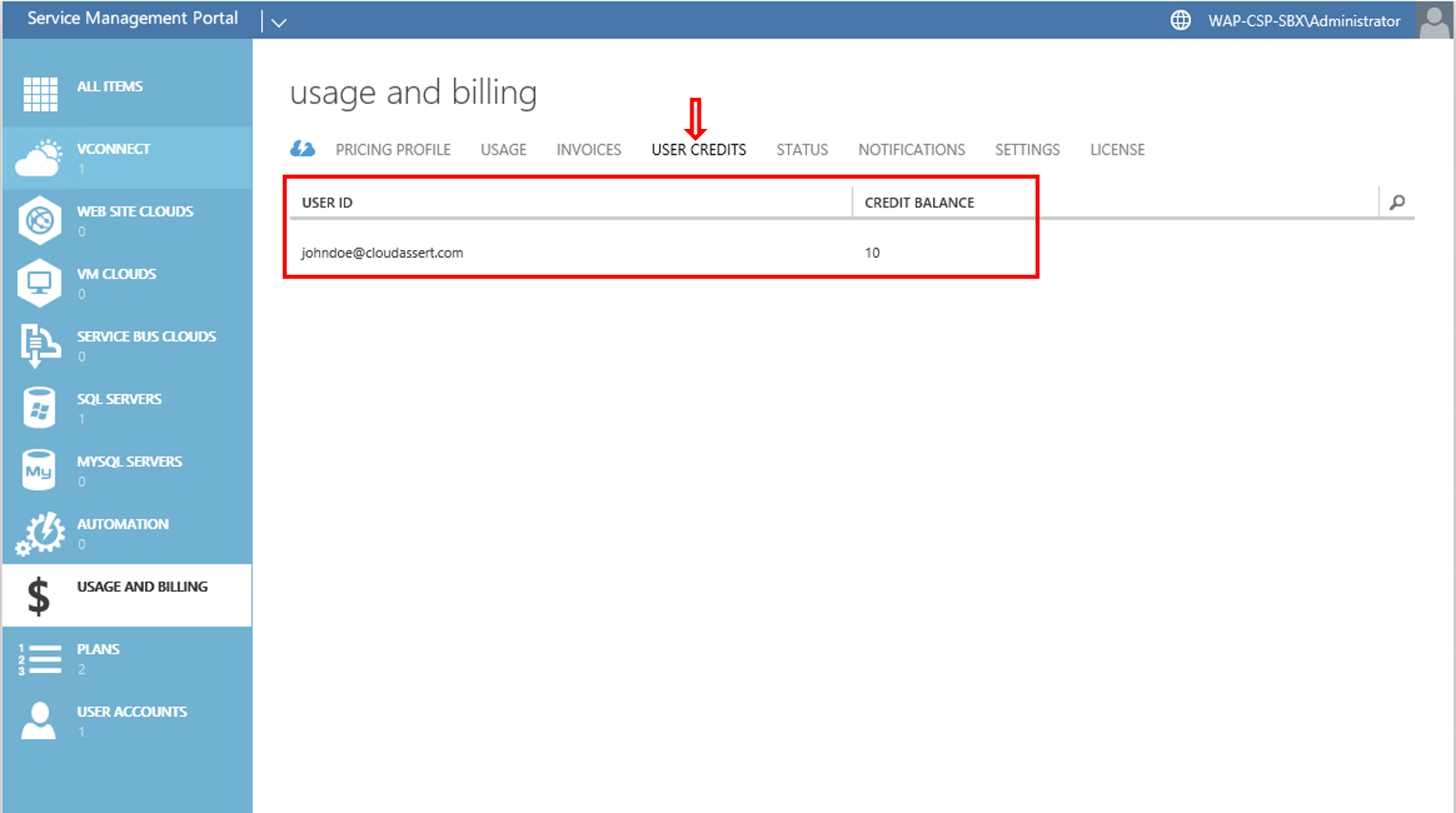Open the SQL Servers database icon
Screen dimensions: 1456x813
click(39, 408)
